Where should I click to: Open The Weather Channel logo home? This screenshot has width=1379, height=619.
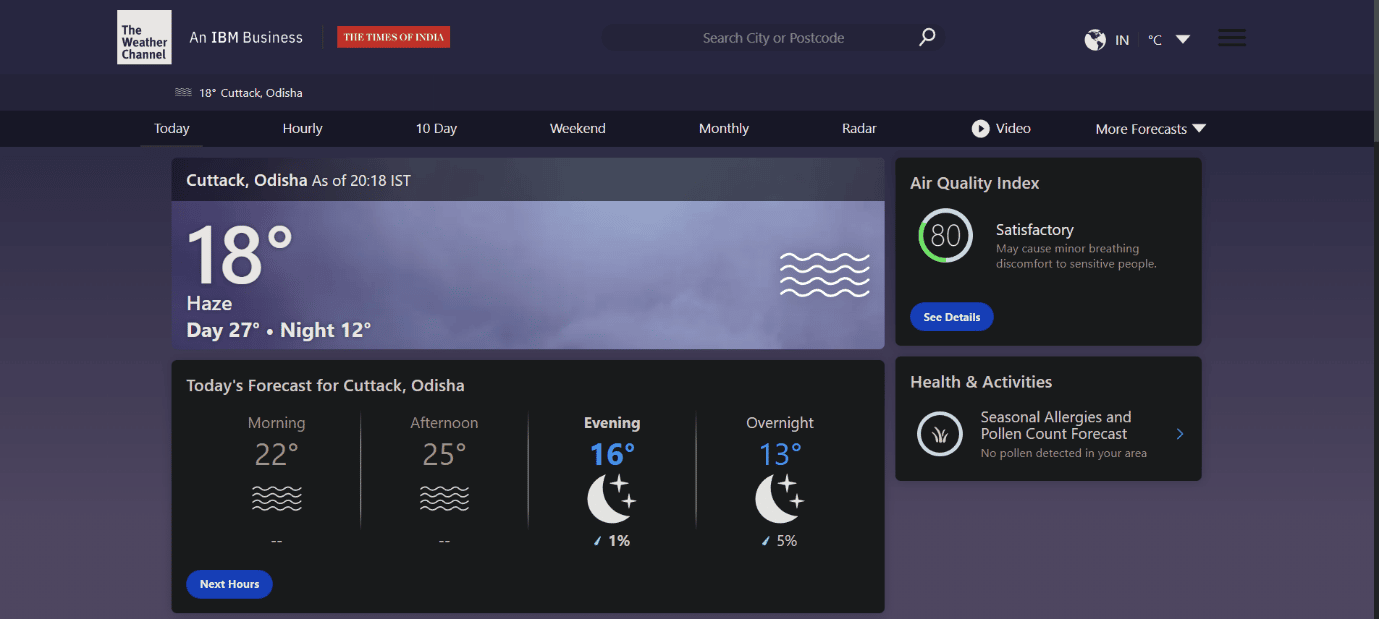tap(144, 38)
